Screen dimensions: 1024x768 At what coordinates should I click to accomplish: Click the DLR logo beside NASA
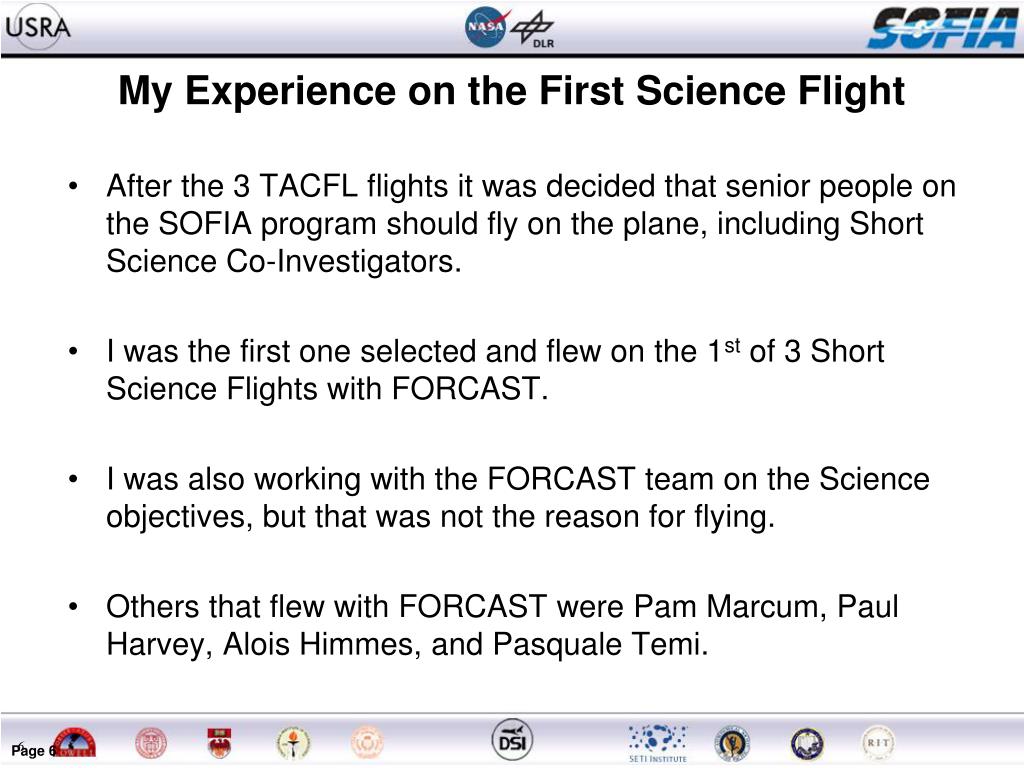(534, 30)
